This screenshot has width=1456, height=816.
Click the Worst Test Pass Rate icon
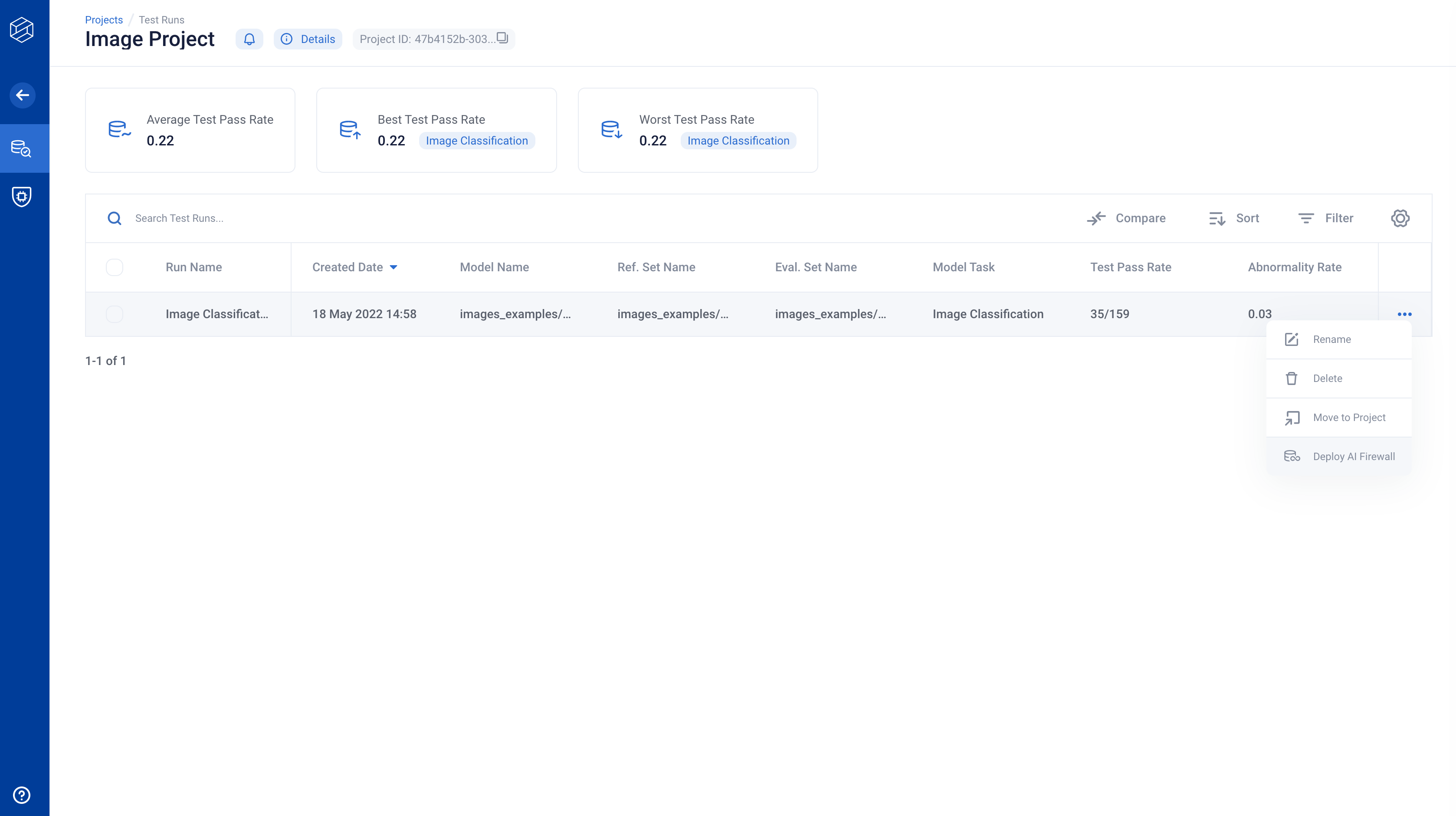tap(612, 129)
